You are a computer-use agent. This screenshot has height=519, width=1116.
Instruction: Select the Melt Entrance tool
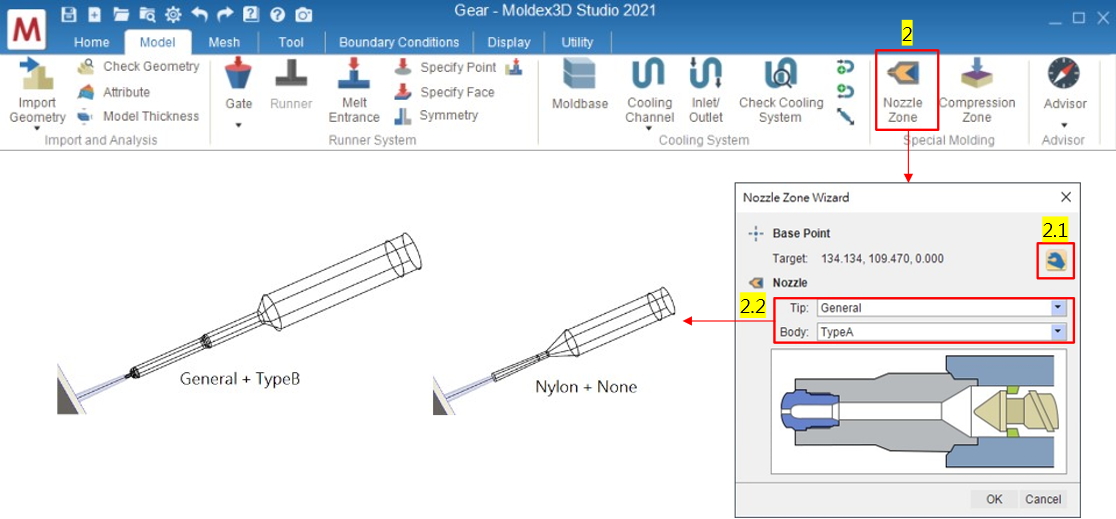[354, 90]
